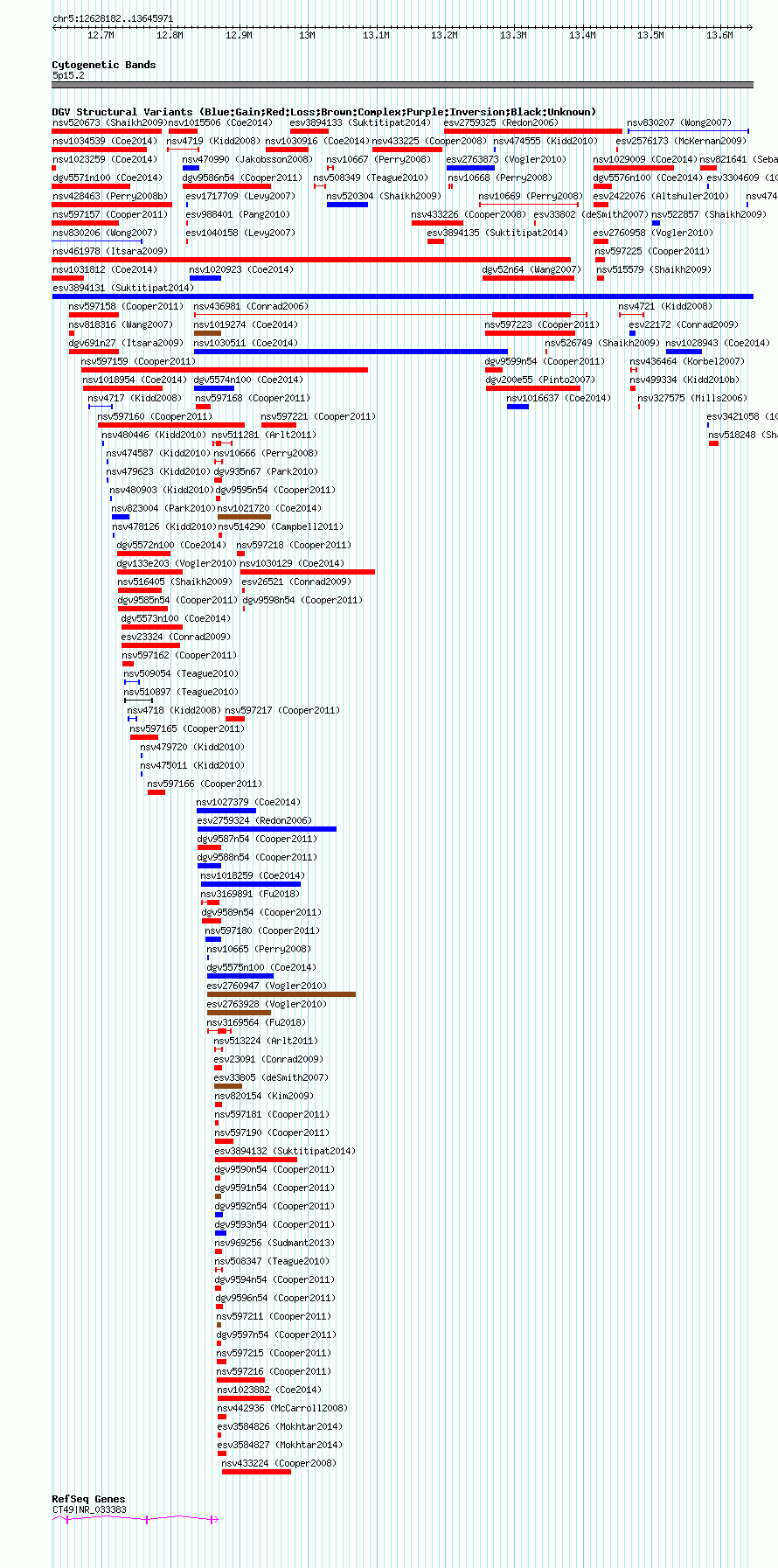
Task: Click label nsv461978 (Itsara2009)
Action: (110, 251)
